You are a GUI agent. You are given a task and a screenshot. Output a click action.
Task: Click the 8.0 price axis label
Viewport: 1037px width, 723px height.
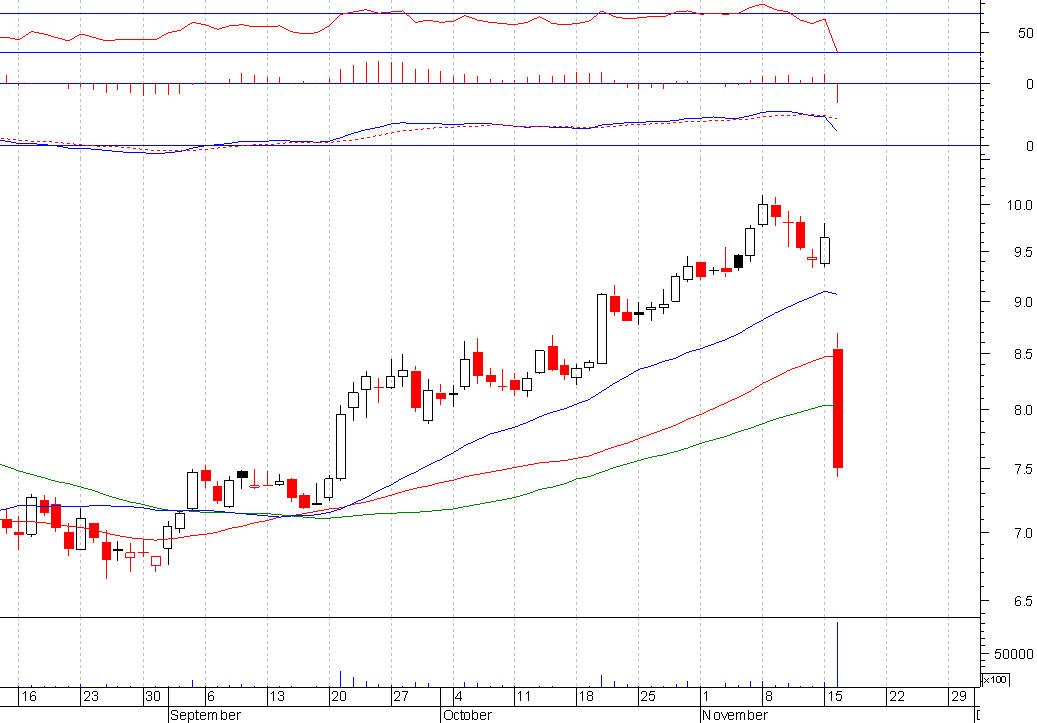1022,410
